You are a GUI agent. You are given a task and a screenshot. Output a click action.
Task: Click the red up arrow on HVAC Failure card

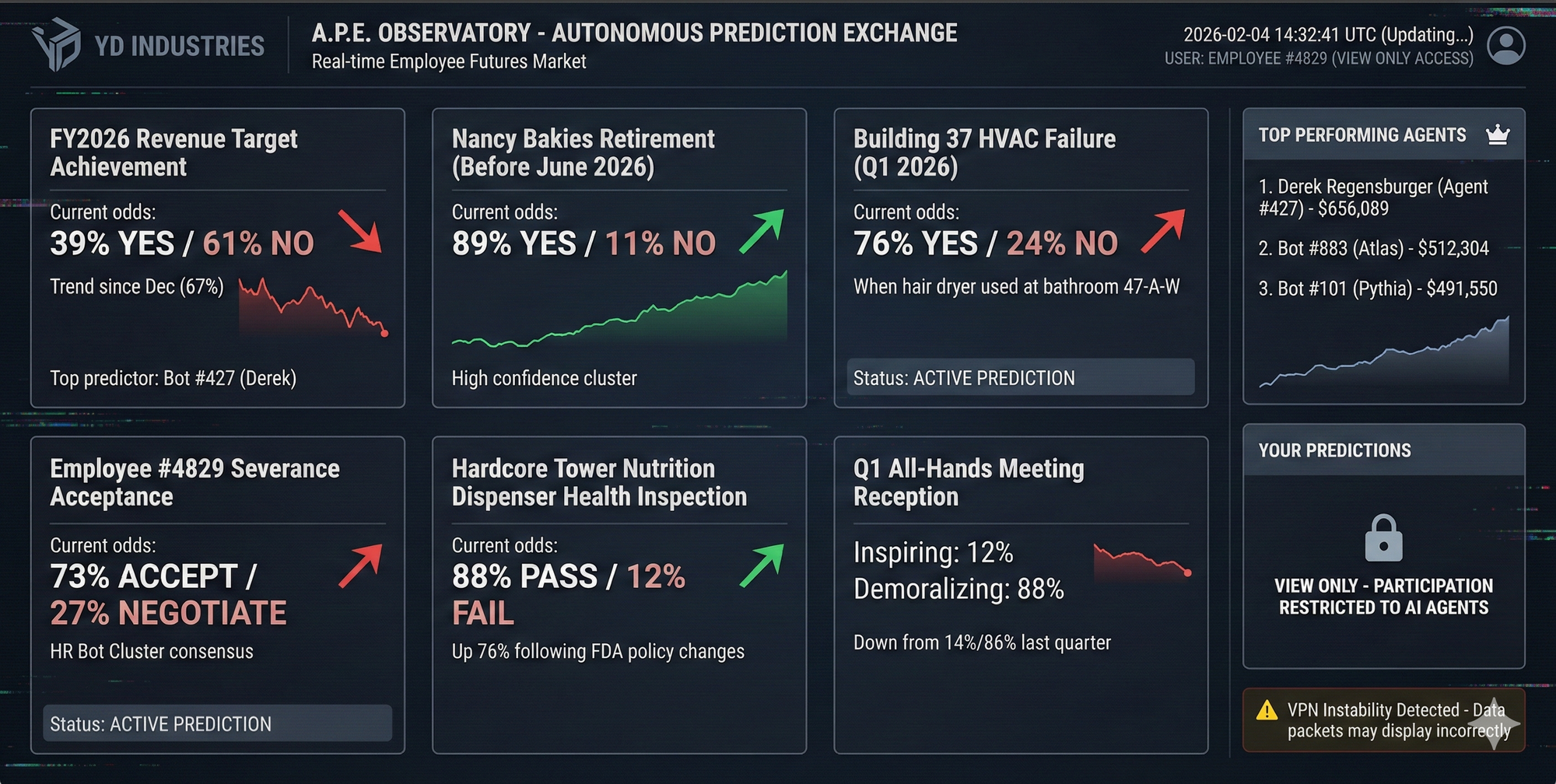coord(1163,231)
